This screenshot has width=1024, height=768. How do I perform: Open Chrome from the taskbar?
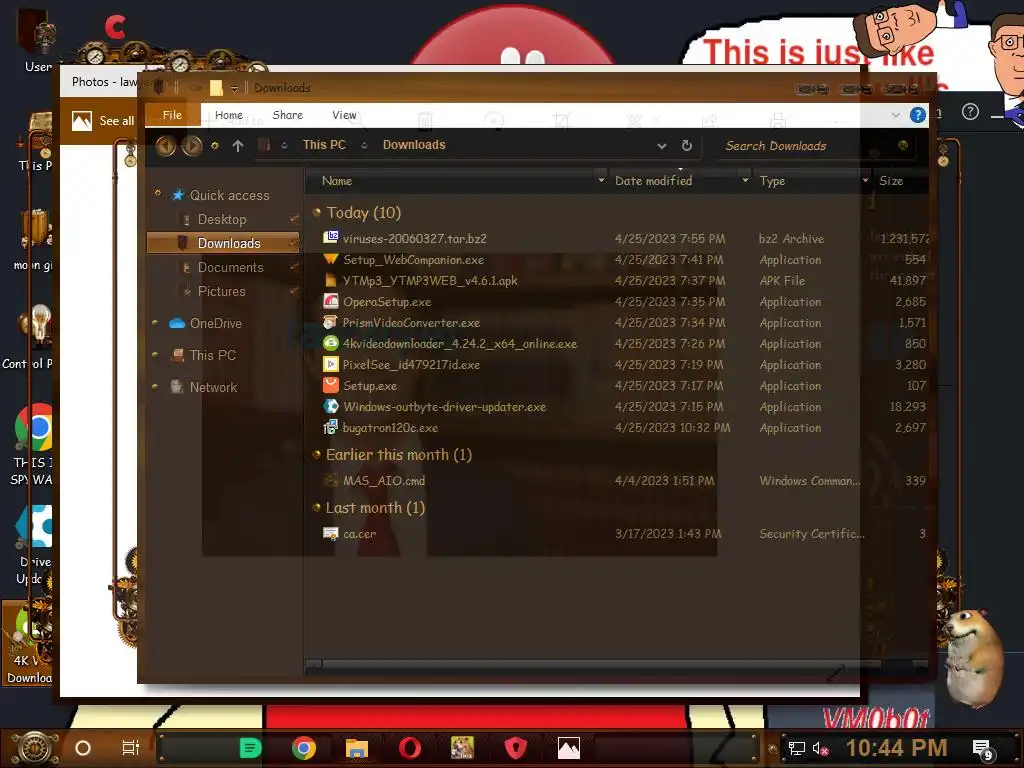pyautogui.click(x=304, y=748)
